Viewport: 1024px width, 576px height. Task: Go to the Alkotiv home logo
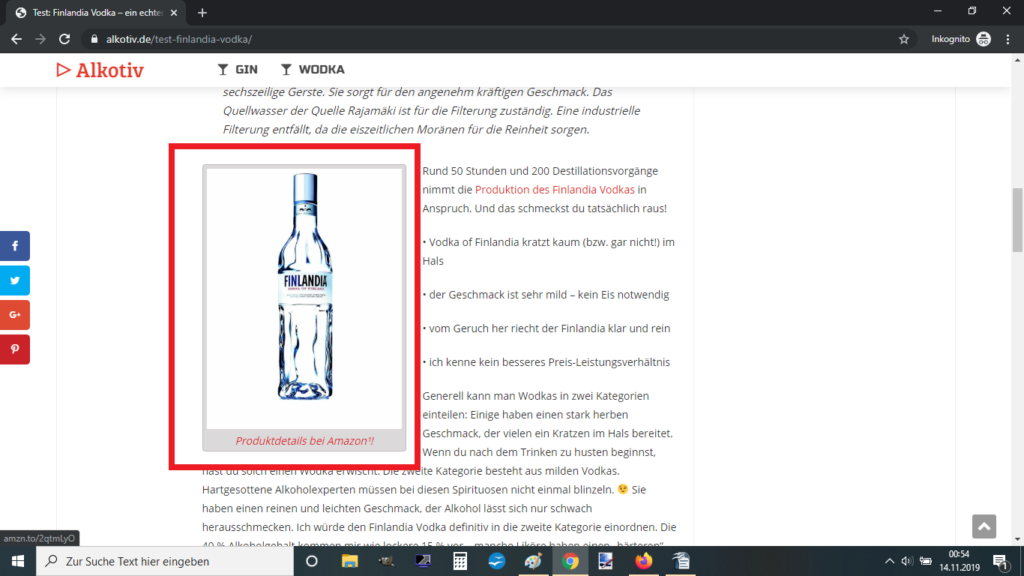100,70
